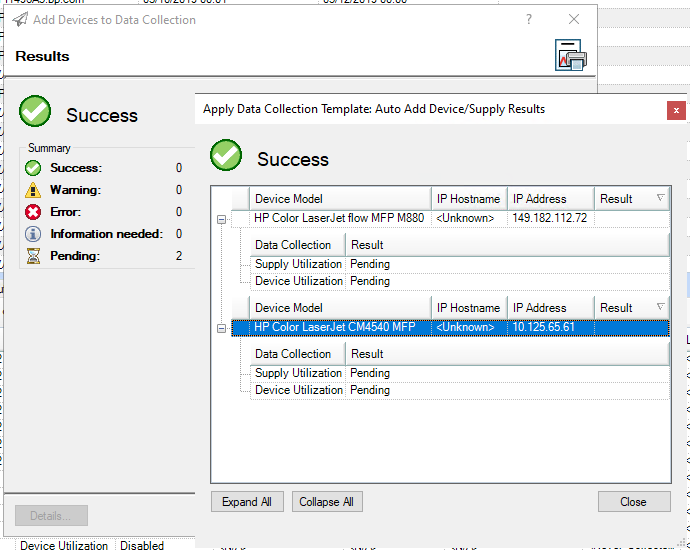690x551 pixels.
Task: Click IP Hostname header in first table
Action: [x=469, y=199]
